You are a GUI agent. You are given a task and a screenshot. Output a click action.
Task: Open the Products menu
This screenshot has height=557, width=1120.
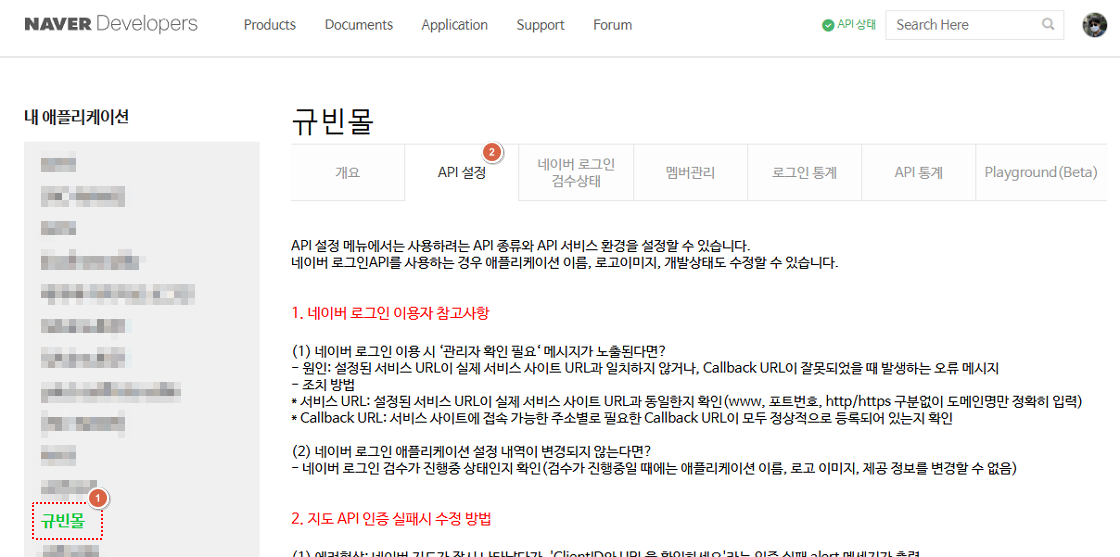pos(269,25)
